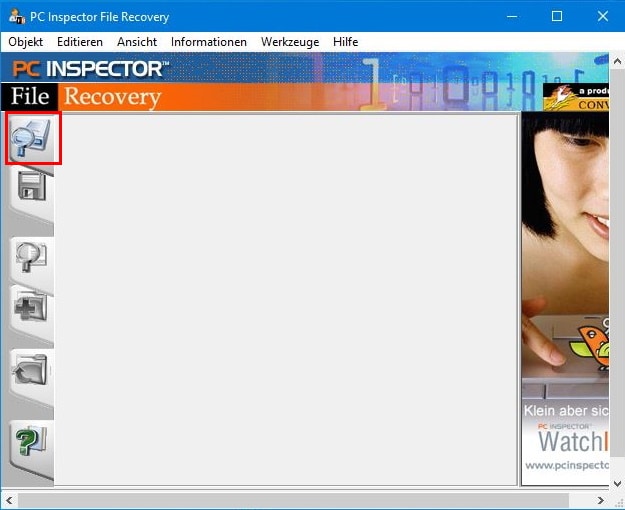
Task: Click the grayed find/search magnifier icon
Action: [x=31, y=257]
